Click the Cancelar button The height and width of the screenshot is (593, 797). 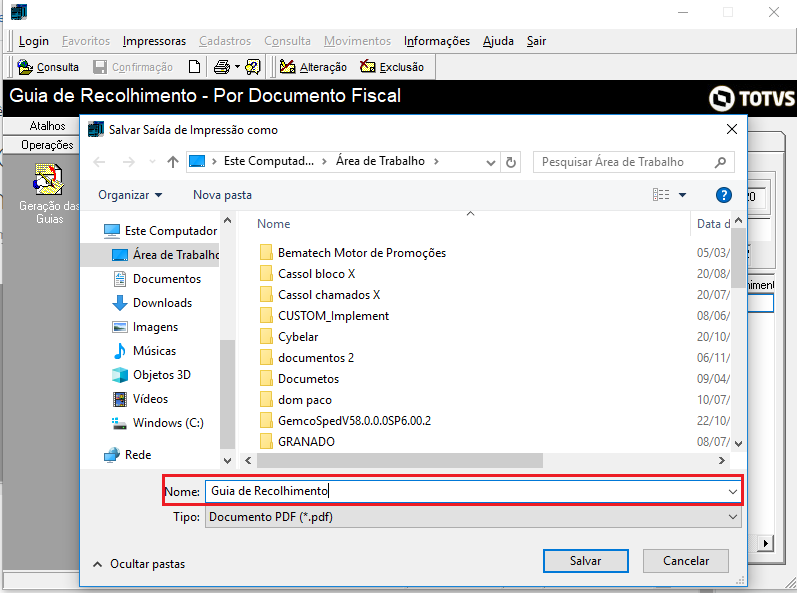686,561
